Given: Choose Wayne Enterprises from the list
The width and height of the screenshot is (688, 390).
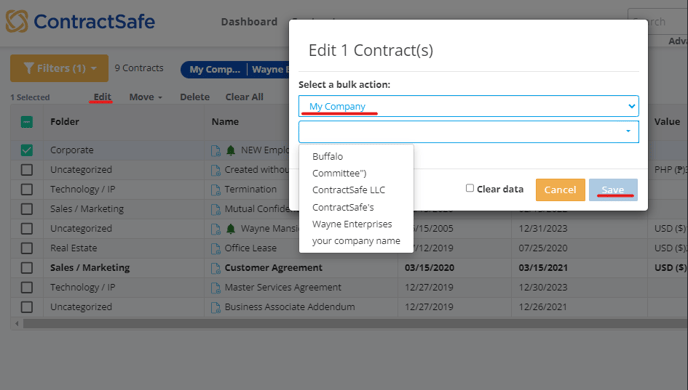Looking at the screenshot, I should [352, 224].
